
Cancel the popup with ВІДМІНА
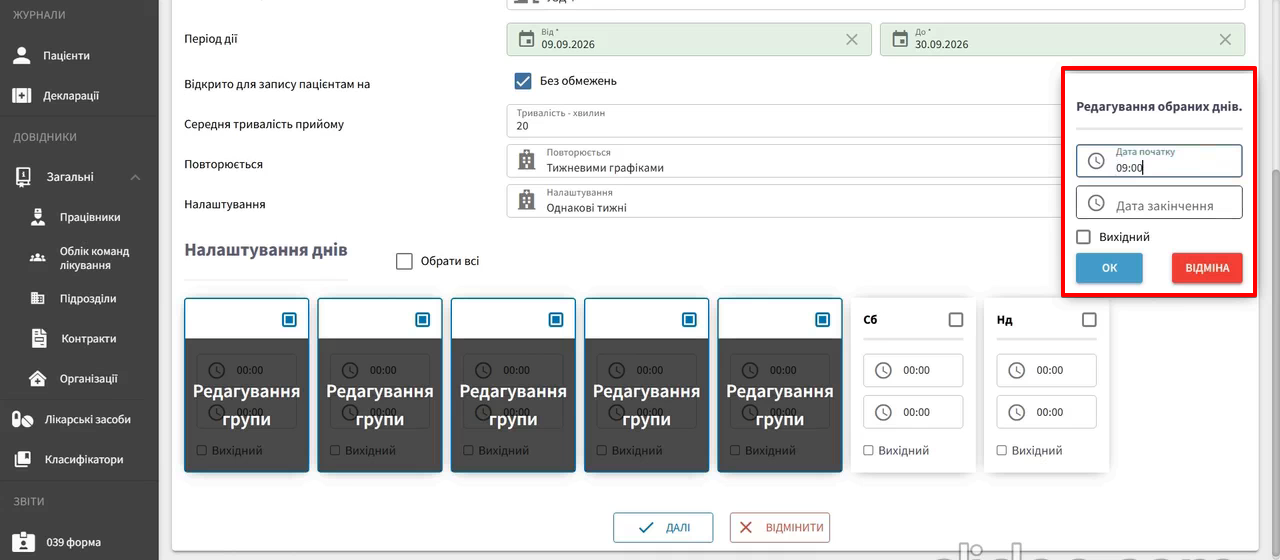tap(1207, 268)
